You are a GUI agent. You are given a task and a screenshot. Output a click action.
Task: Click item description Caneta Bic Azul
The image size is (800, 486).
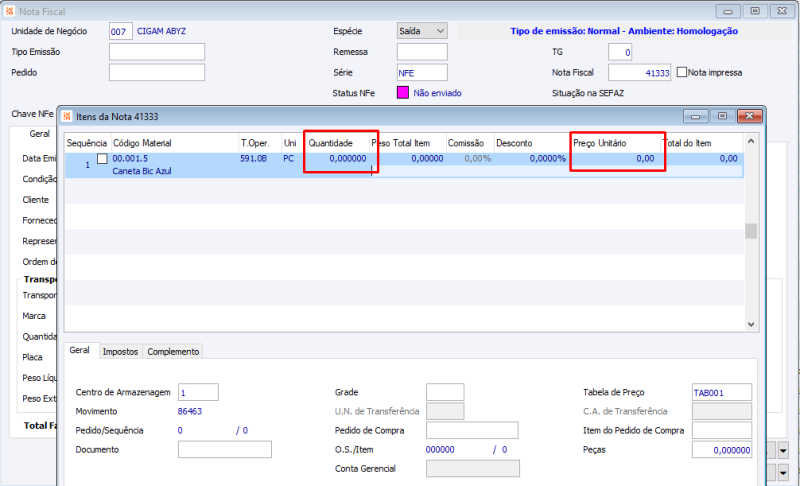pyautogui.click(x=142, y=171)
